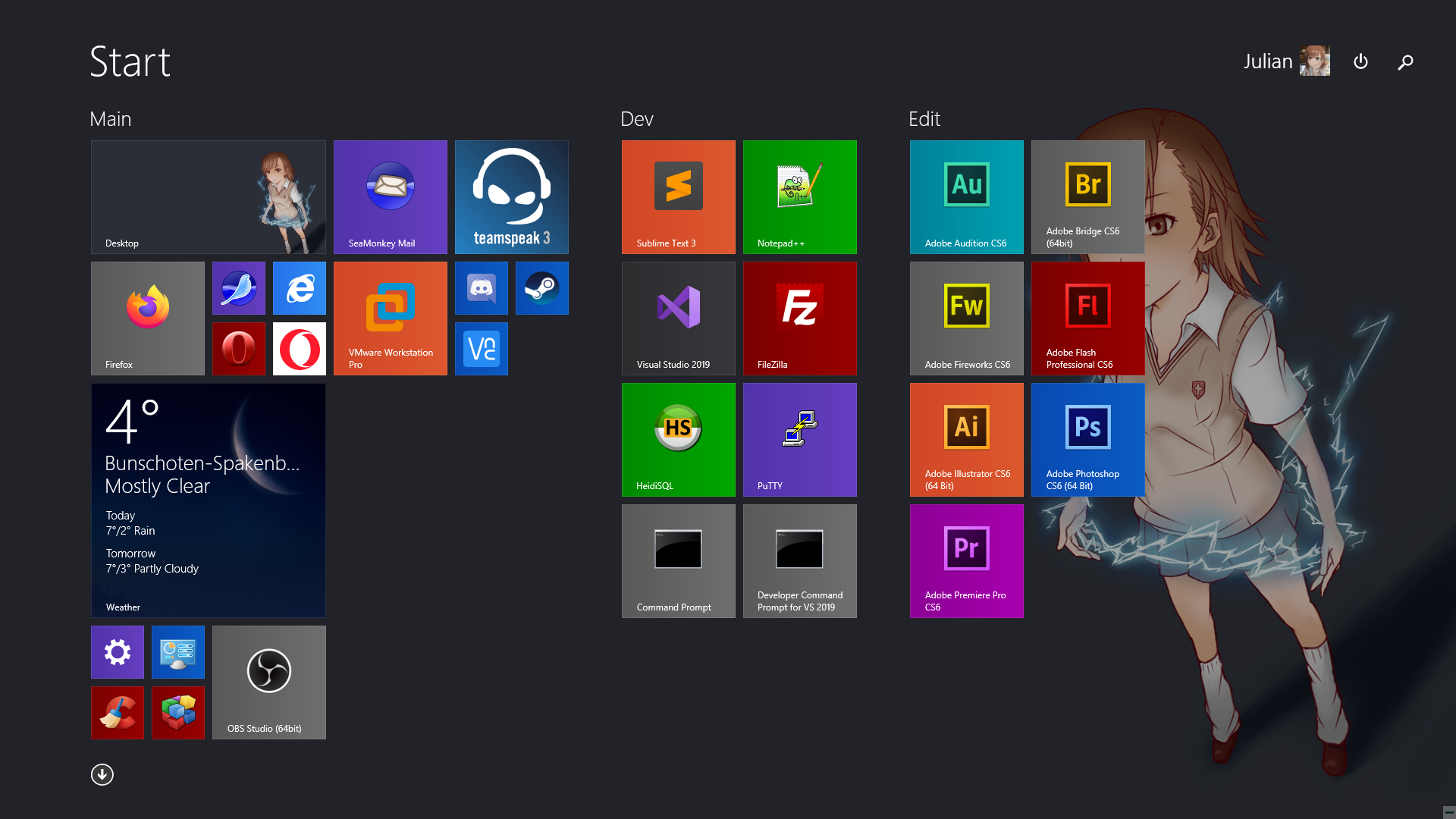Screen dimensions: 1456x819
Task: Open the Control Panel small tile
Action: (x=178, y=652)
